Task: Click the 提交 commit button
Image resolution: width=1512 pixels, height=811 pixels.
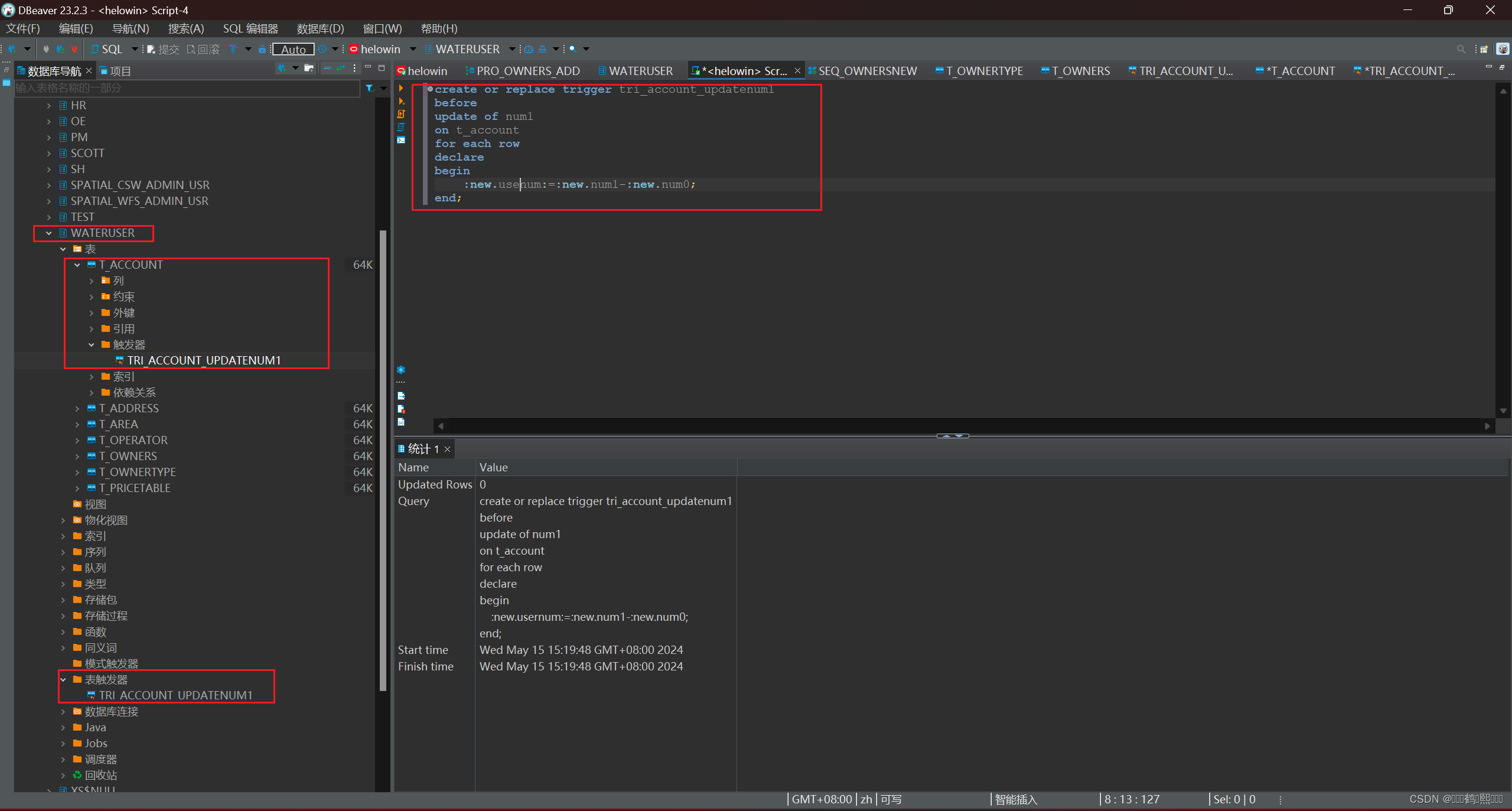Action: point(163,50)
